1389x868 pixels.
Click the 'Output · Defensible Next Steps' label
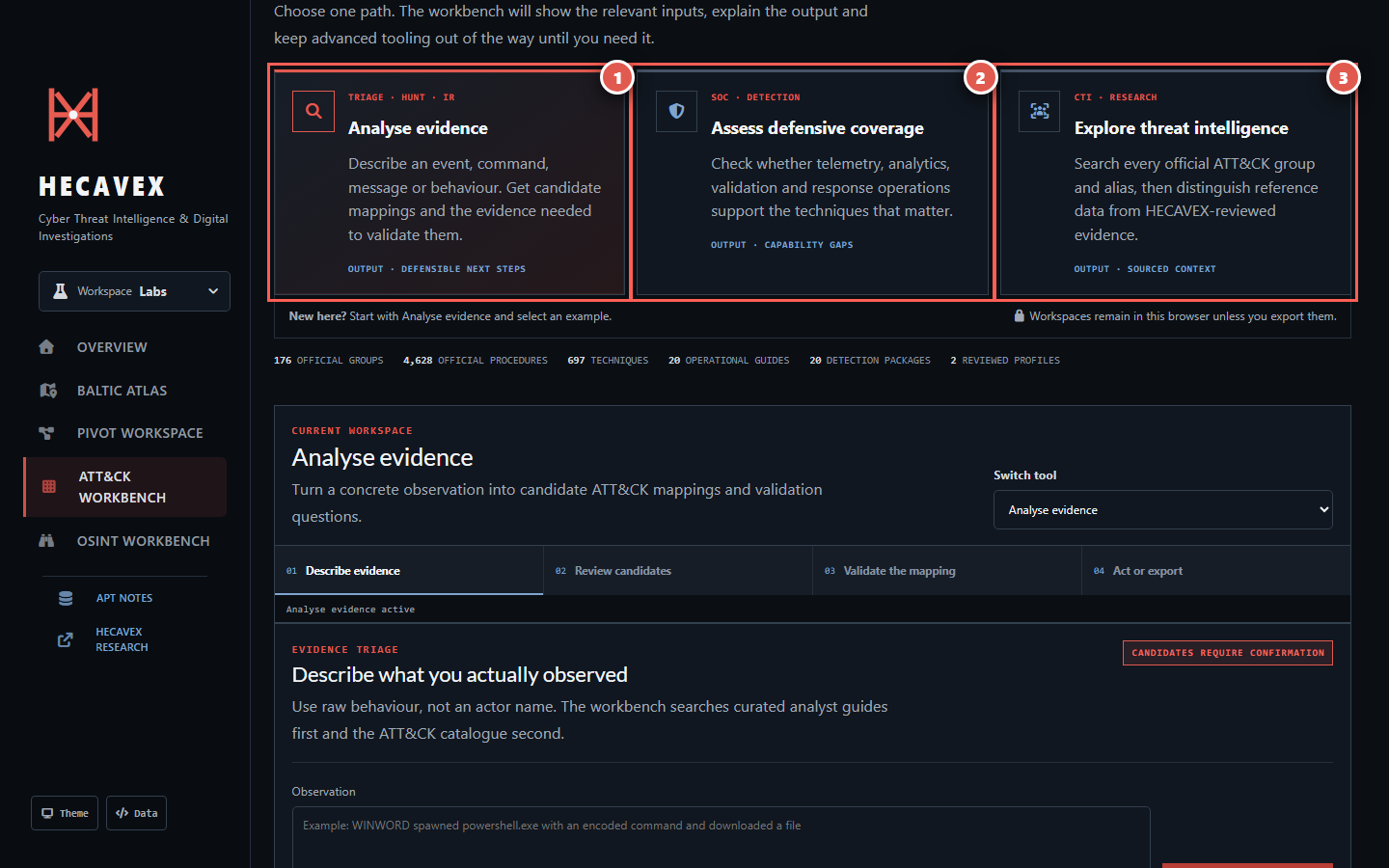pyautogui.click(x=437, y=269)
